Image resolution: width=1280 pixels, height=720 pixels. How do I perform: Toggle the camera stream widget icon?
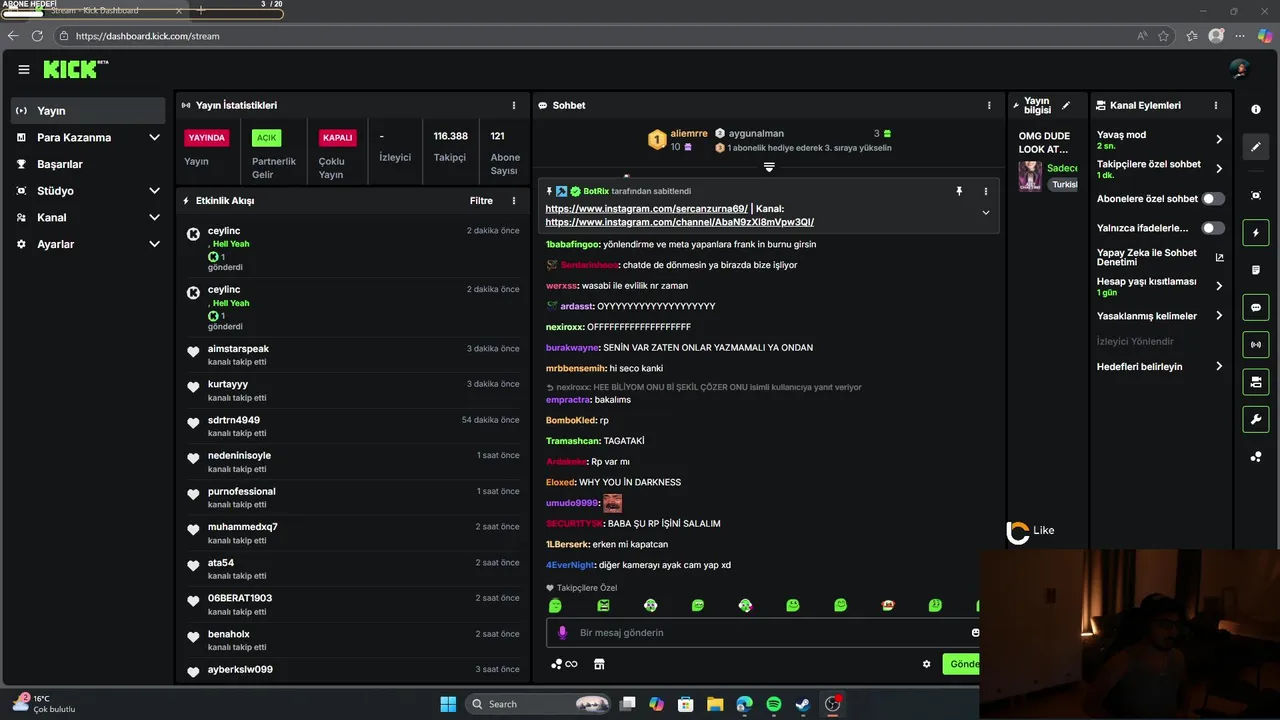coord(1256,382)
